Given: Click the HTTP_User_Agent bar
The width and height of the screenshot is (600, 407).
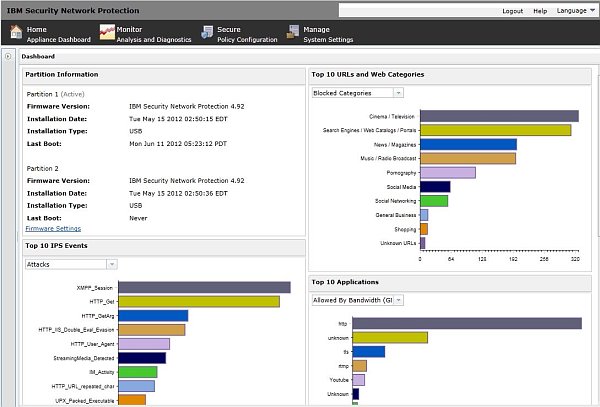Looking at the screenshot, I should coord(144,344).
